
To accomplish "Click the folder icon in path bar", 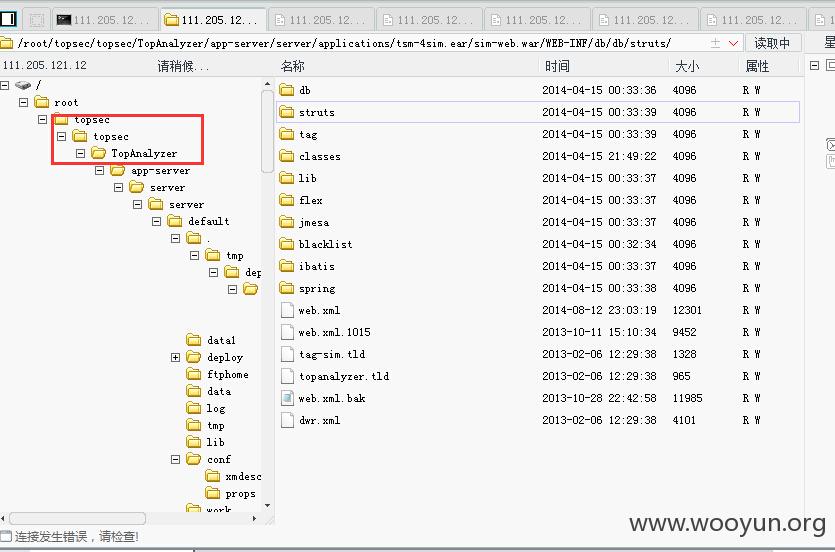I will (x=6, y=43).
